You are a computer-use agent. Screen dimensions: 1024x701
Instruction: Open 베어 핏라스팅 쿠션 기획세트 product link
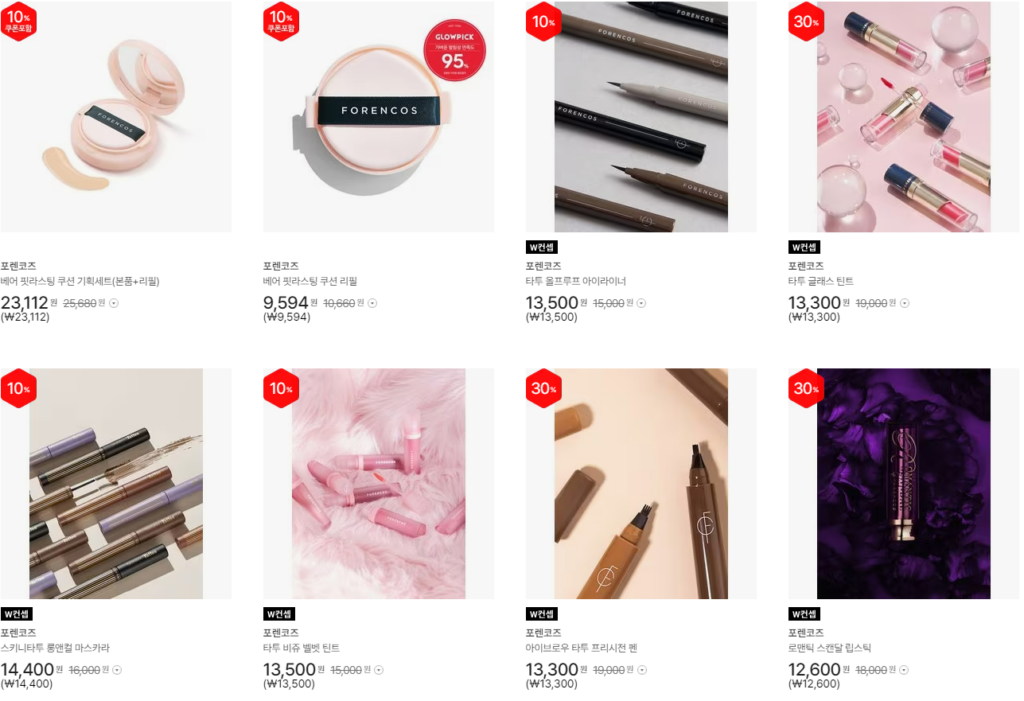[x=80, y=282]
